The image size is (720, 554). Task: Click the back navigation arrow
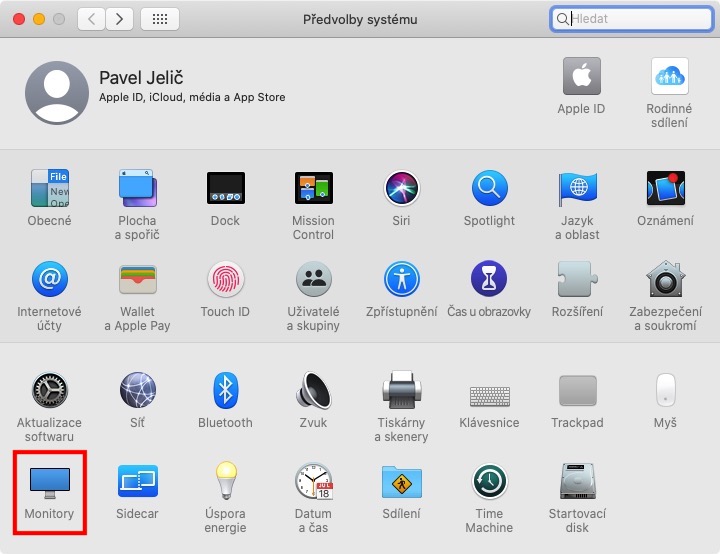pos(91,19)
